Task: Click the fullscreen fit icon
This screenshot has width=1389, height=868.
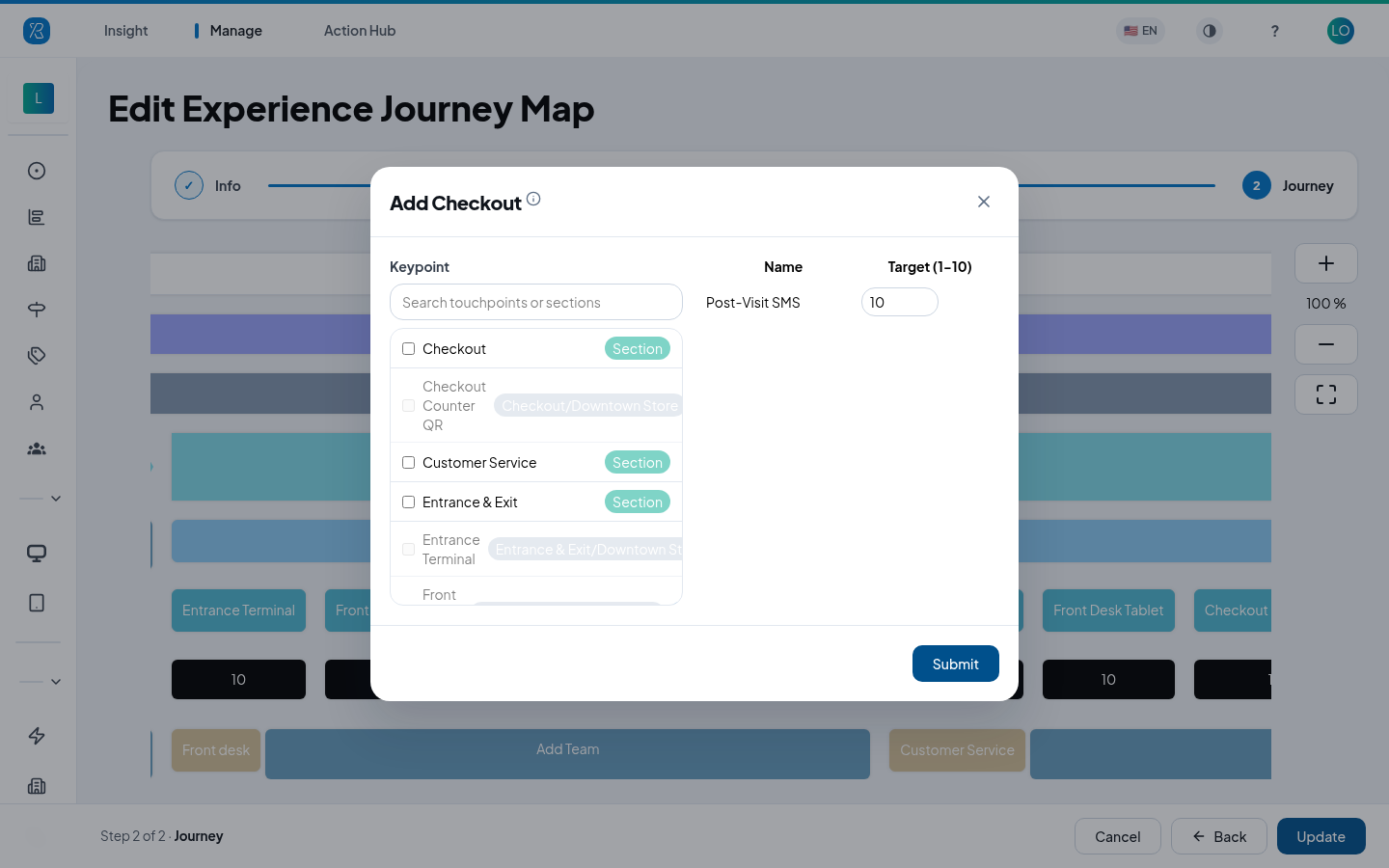Action: [x=1326, y=394]
